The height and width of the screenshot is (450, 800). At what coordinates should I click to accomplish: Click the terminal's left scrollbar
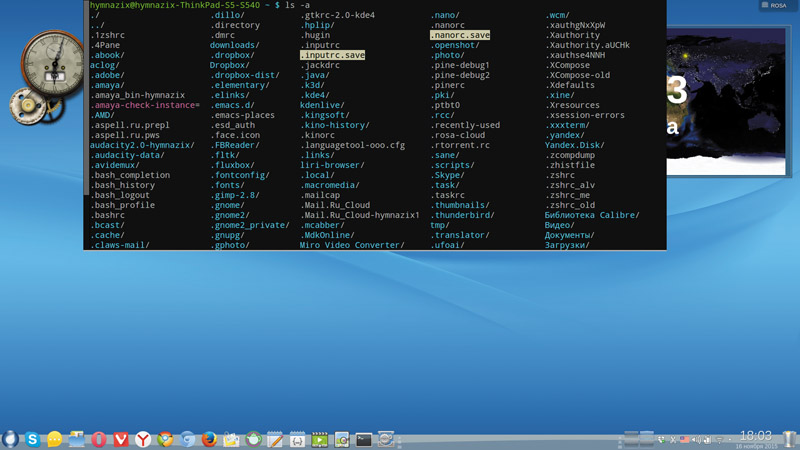pyautogui.click(x=86, y=97)
